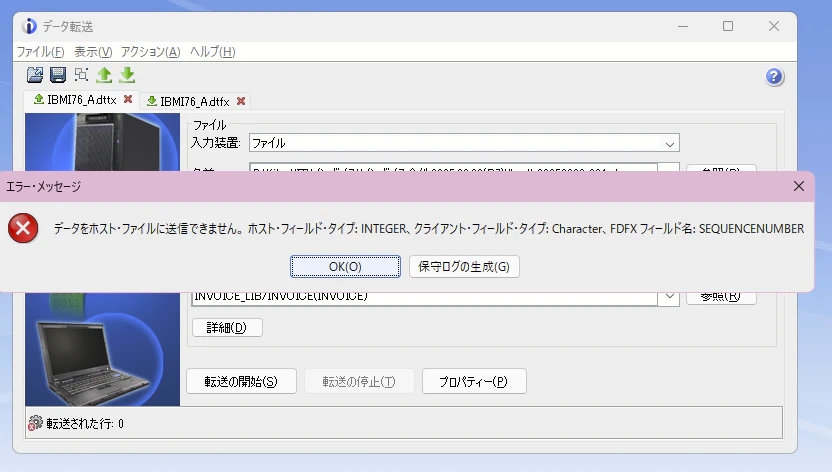The height and width of the screenshot is (472, 832).
Task: Click the gear status icon beside 転送された行
Action: (35, 423)
